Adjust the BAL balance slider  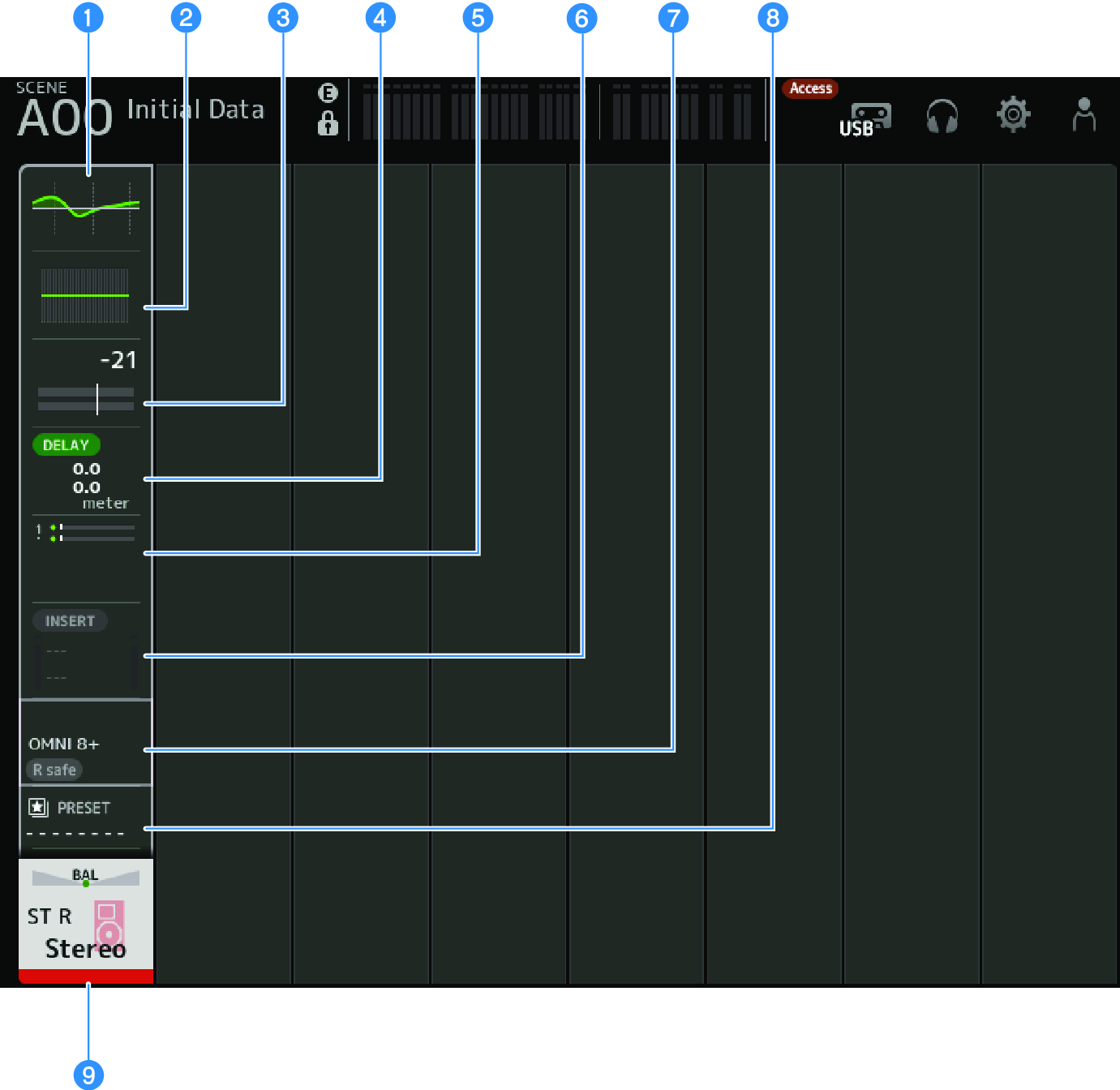click(86, 878)
